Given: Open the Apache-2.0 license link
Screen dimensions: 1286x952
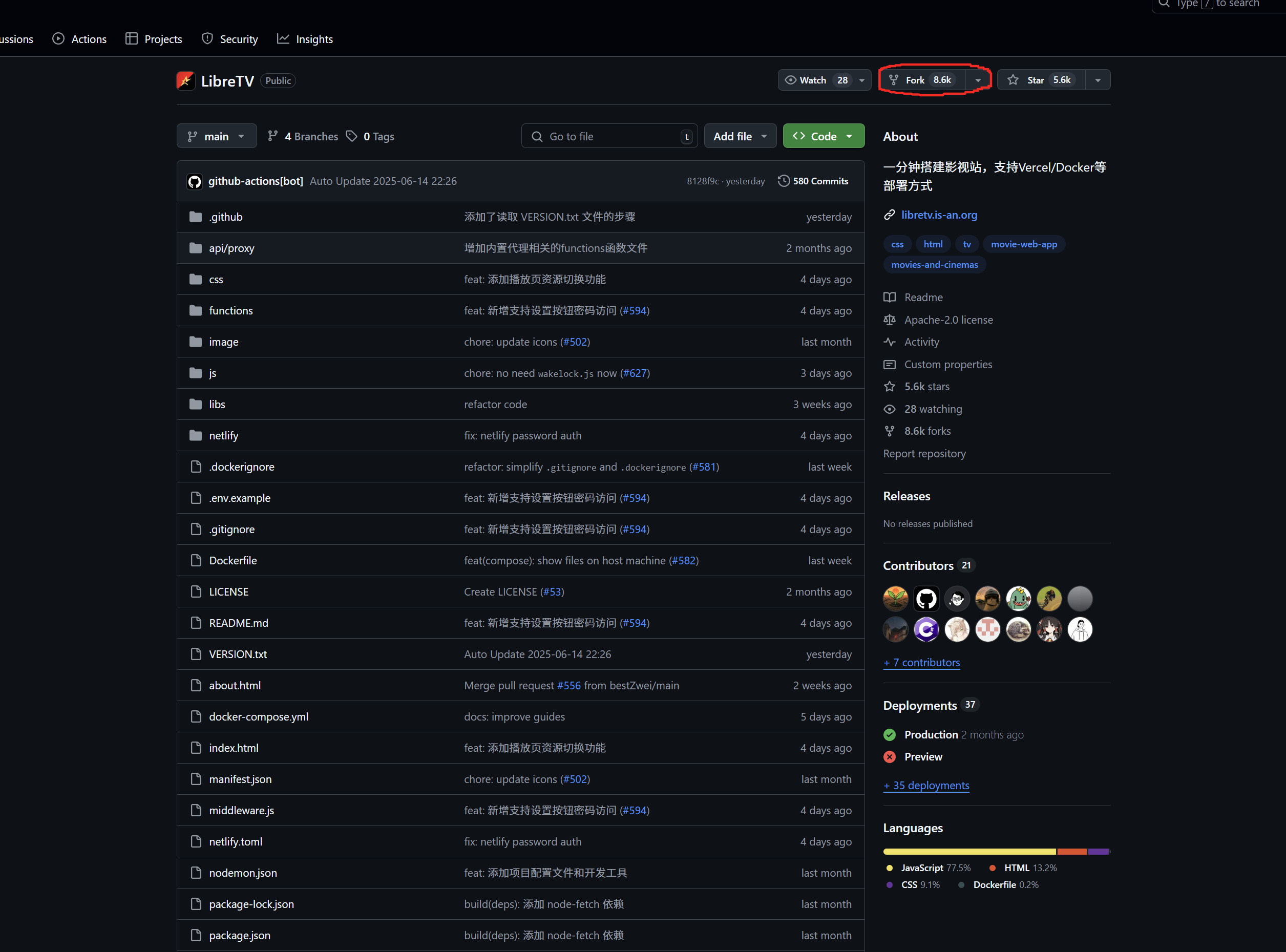Looking at the screenshot, I should (x=948, y=320).
